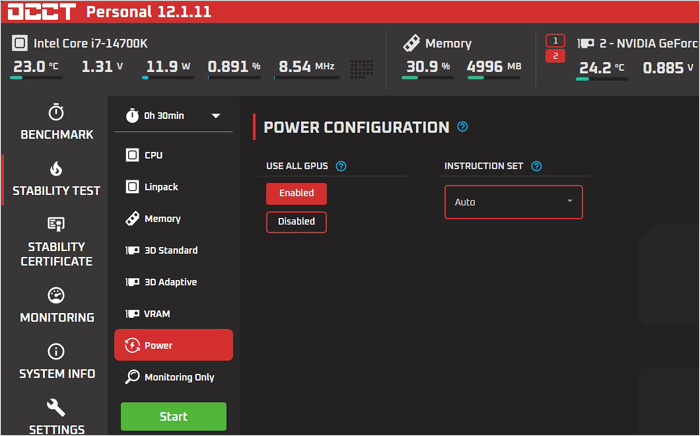Click the OCCT logo

coord(42,12)
